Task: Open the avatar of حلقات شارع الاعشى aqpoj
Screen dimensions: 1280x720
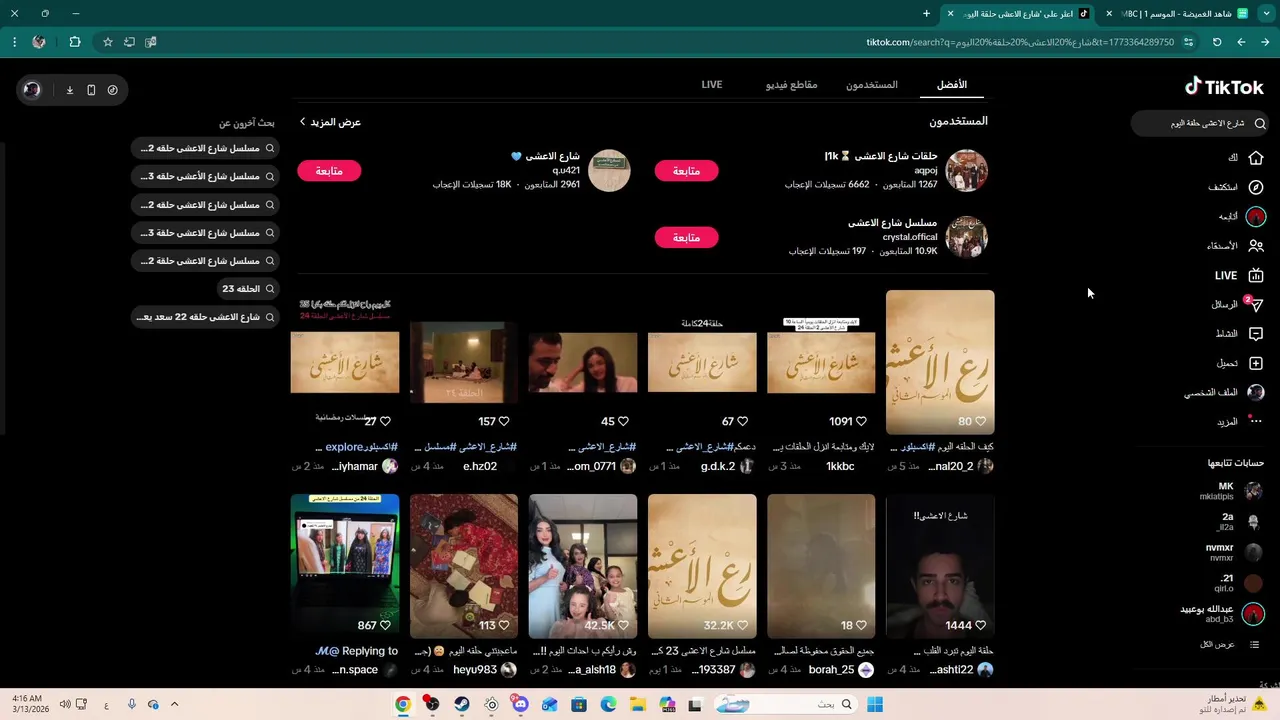Action: click(x=967, y=171)
